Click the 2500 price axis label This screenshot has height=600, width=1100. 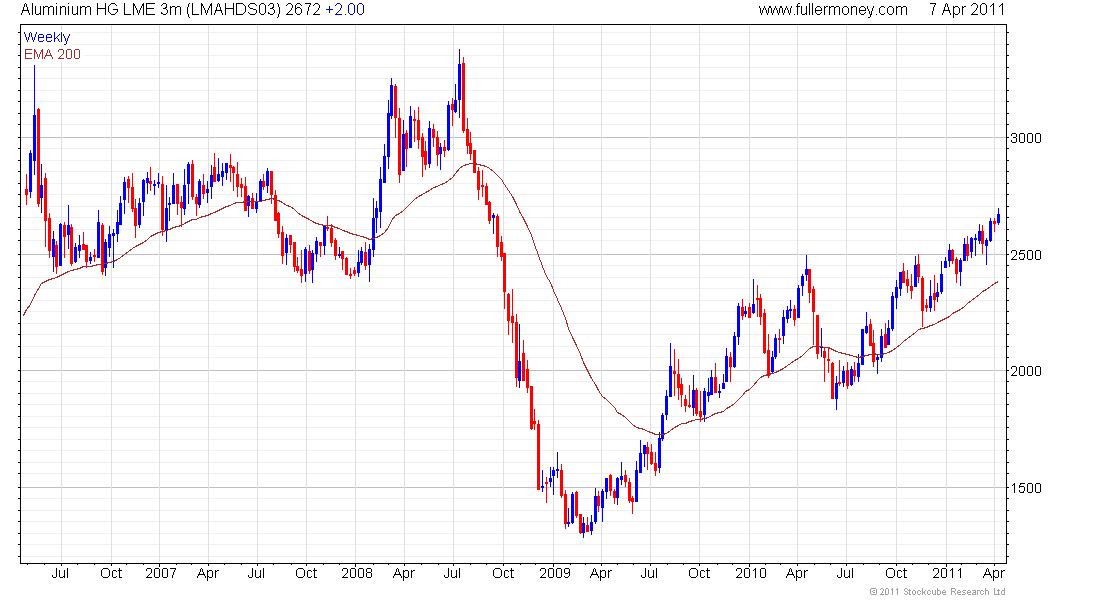pyautogui.click(x=1026, y=255)
